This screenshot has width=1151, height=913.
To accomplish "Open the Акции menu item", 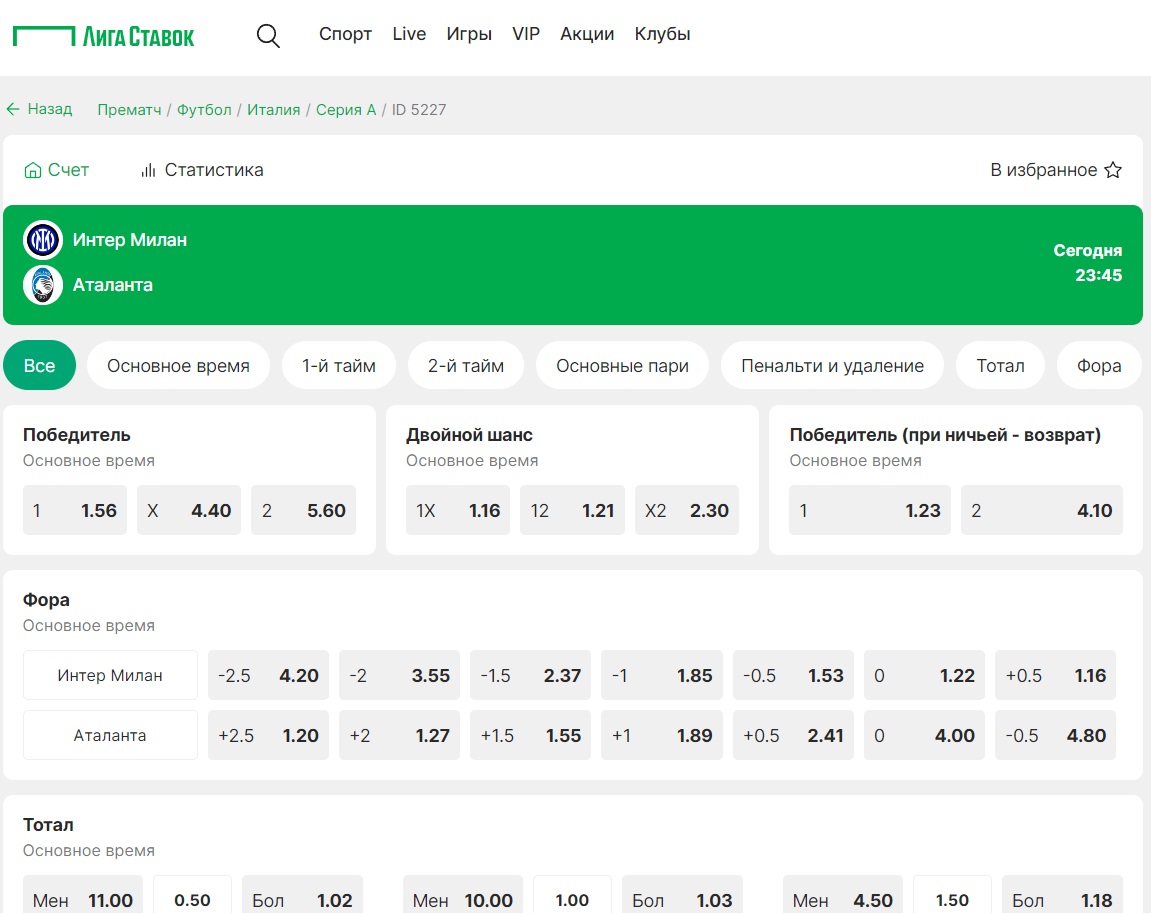I will pyautogui.click(x=587, y=34).
